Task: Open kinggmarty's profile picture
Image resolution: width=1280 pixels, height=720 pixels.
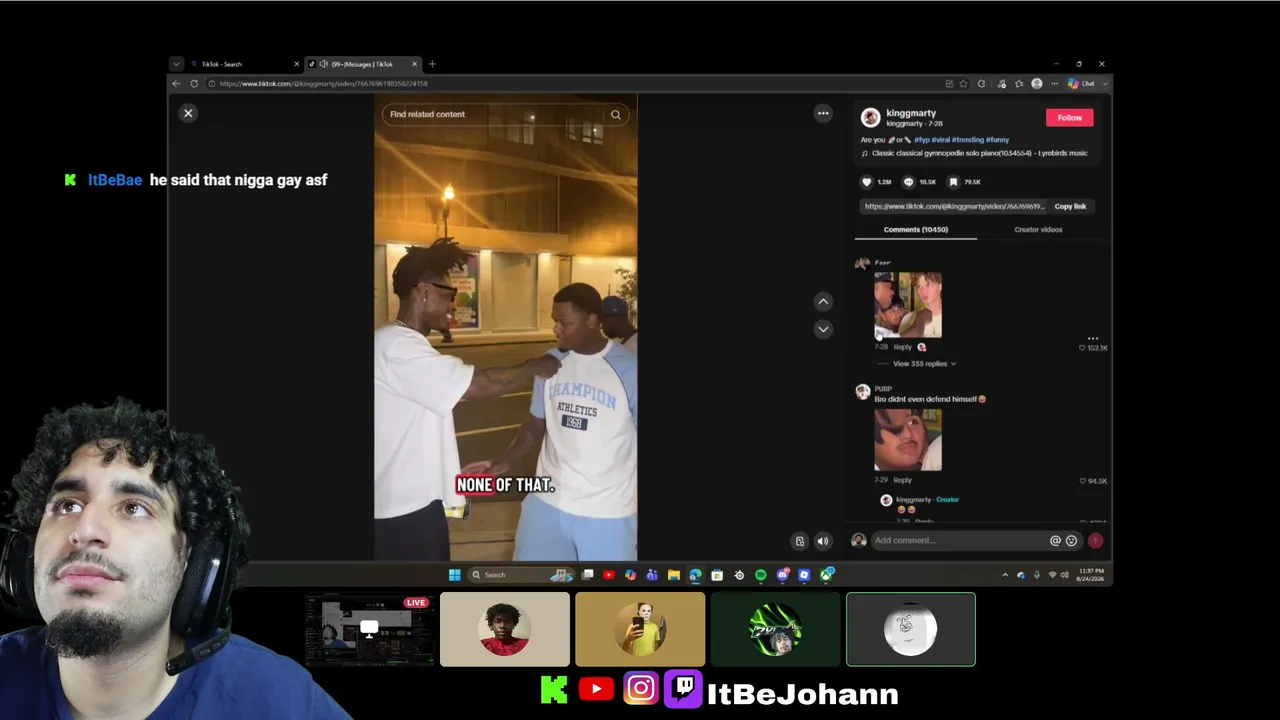Action: point(870,117)
